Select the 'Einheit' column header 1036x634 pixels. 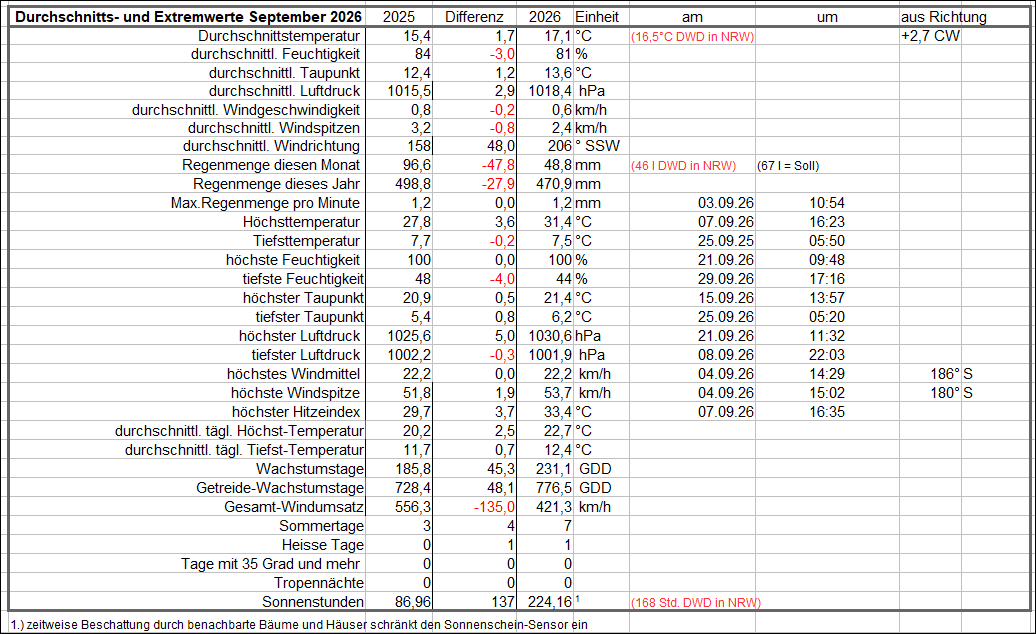pyautogui.click(x=597, y=17)
